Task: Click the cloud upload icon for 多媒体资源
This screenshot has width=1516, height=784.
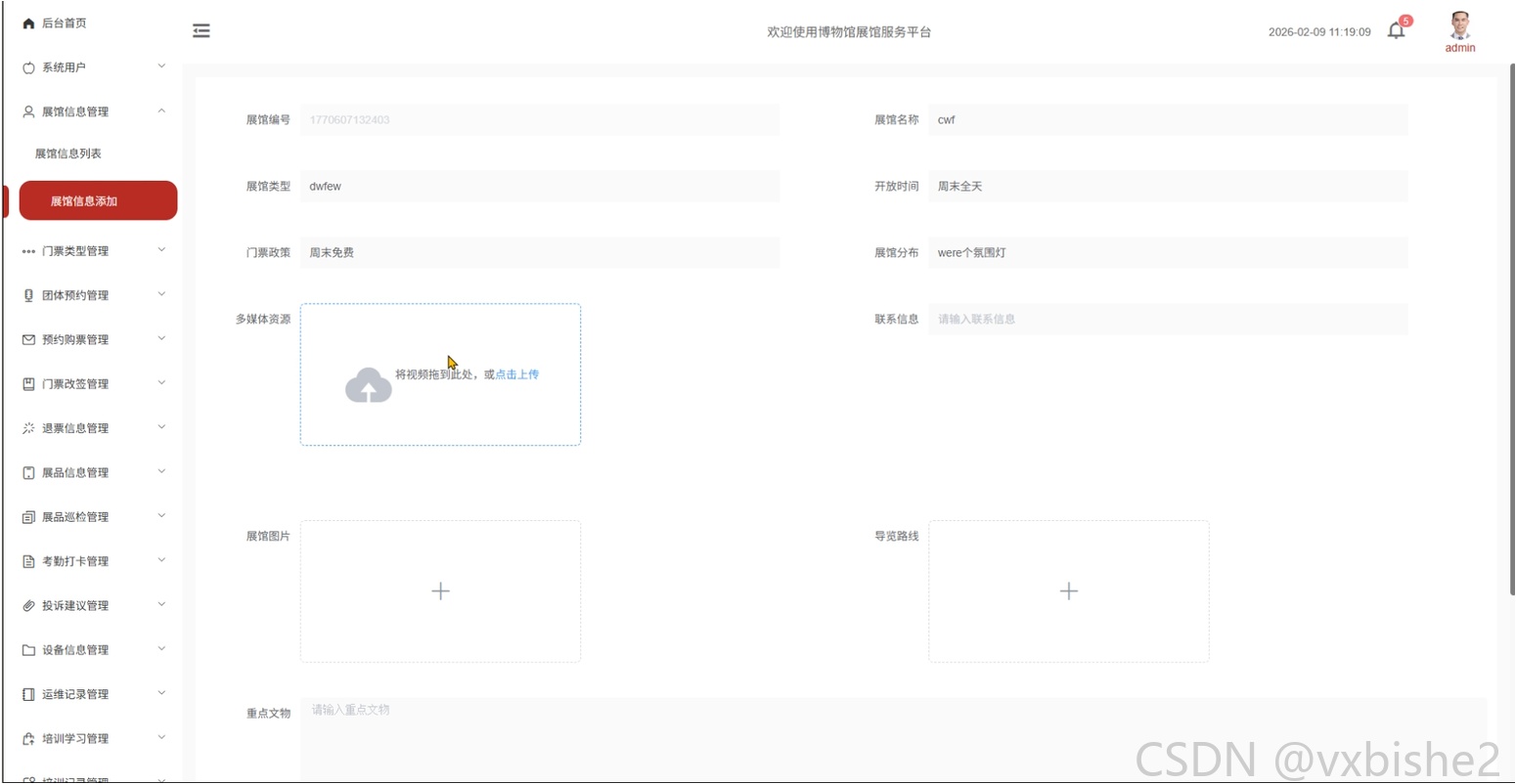Action: coord(369,385)
